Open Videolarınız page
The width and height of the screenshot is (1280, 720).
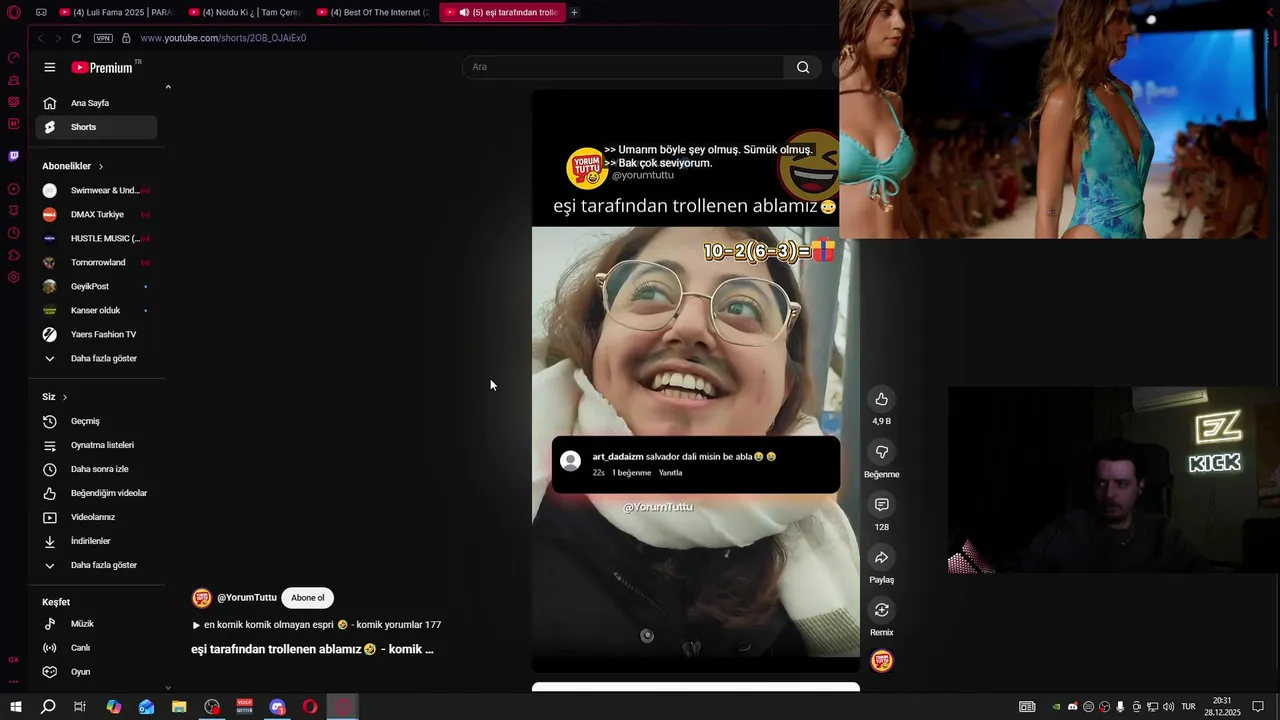(96, 517)
